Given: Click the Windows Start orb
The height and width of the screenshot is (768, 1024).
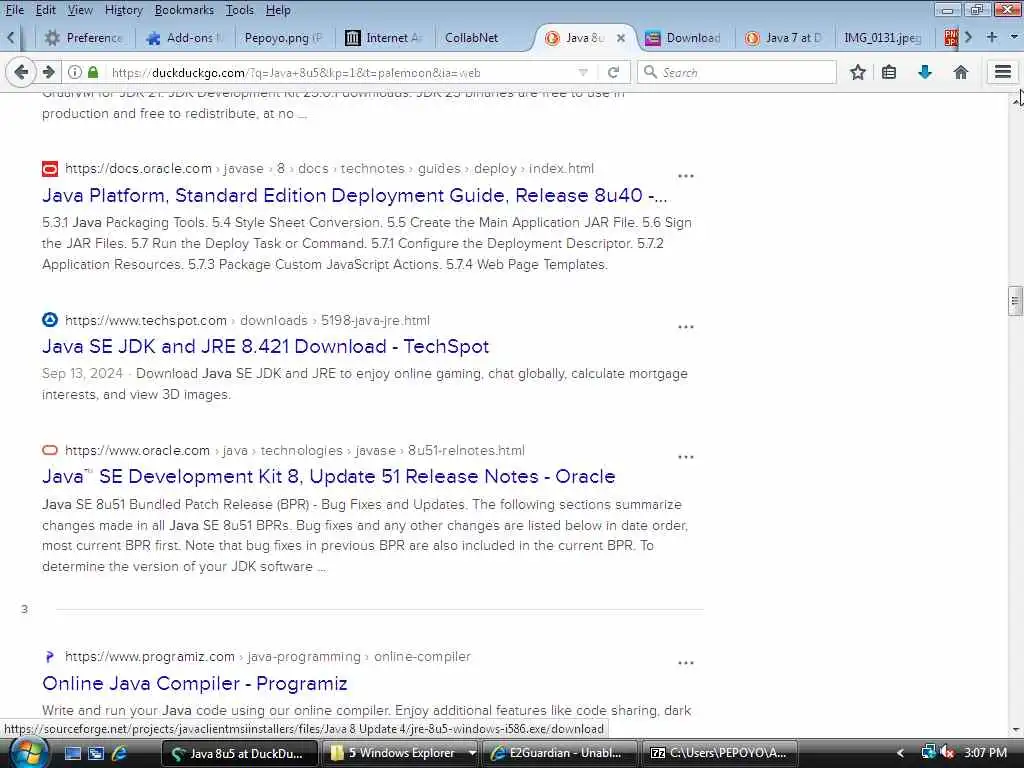Looking at the screenshot, I should (x=27, y=754).
